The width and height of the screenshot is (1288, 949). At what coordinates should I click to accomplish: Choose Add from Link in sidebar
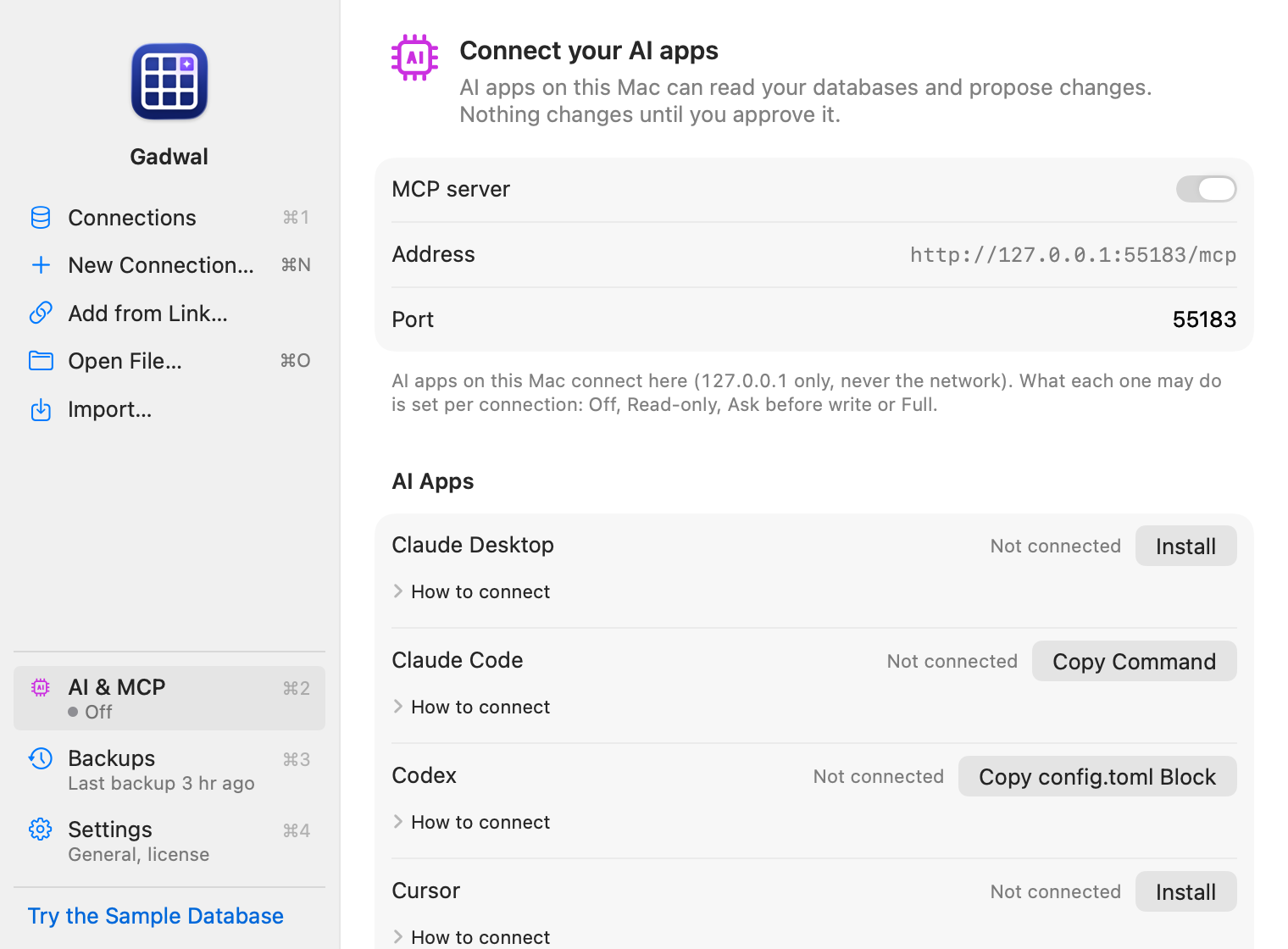pyautogui.click(x=169, y=313)
